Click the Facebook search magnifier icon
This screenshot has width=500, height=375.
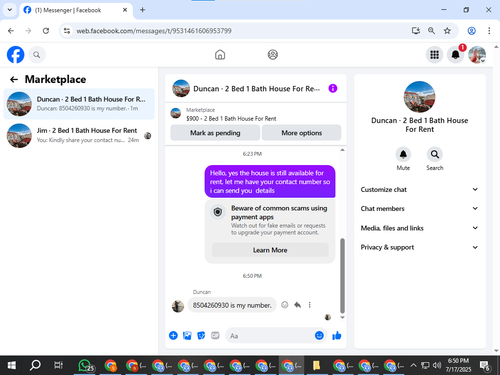coord(37,55)
